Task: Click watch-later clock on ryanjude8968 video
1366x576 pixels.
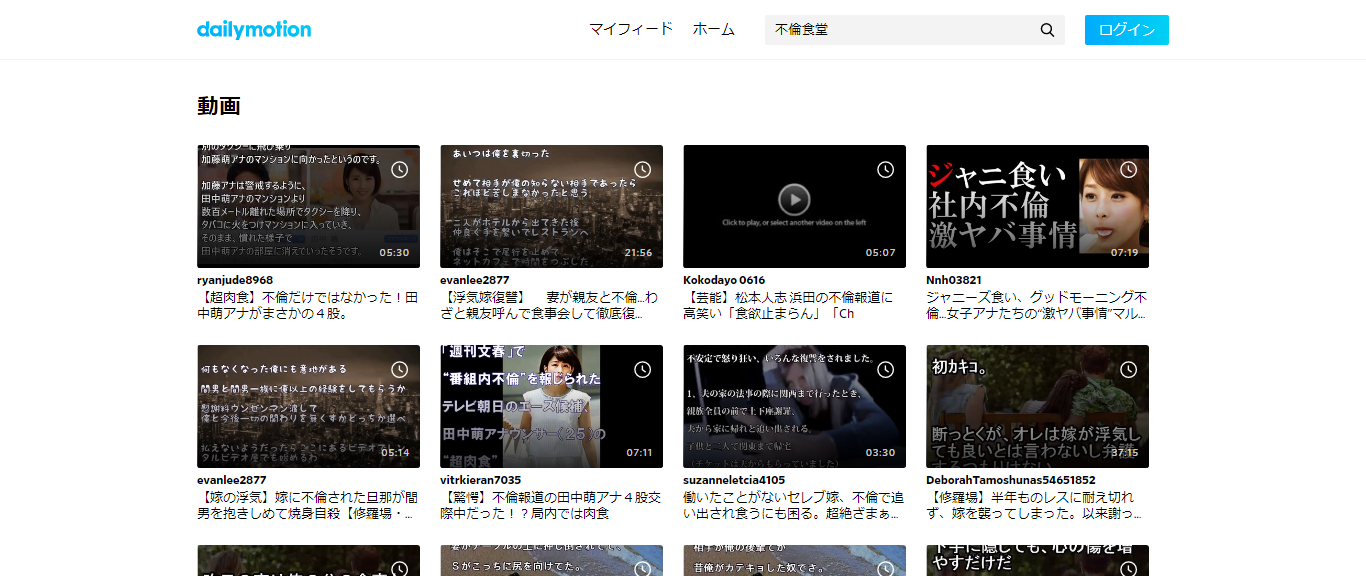Action: pyautogui.click(x=399, y=170)
